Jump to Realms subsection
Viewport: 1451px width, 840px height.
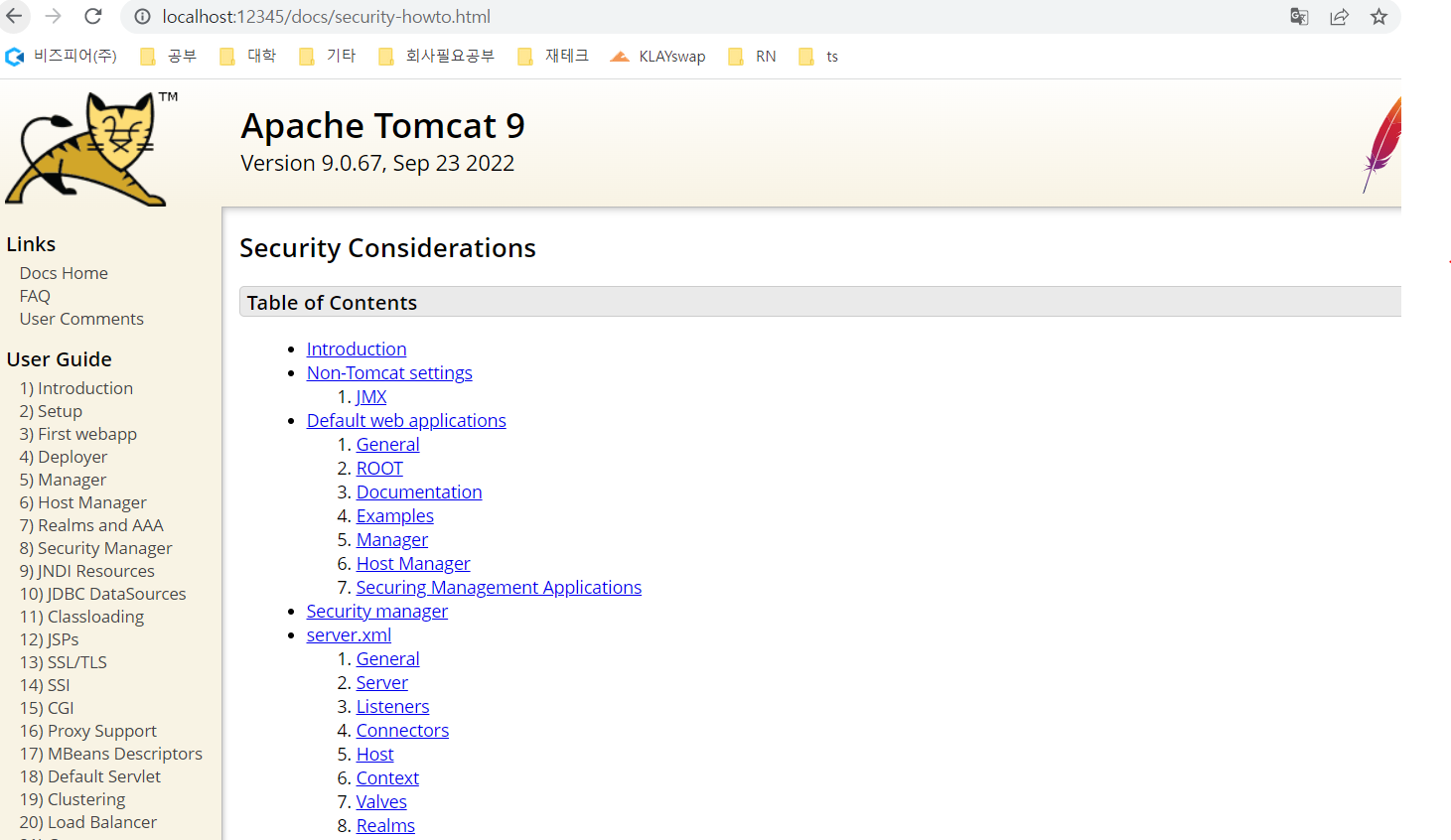click(x=385, y=826)
